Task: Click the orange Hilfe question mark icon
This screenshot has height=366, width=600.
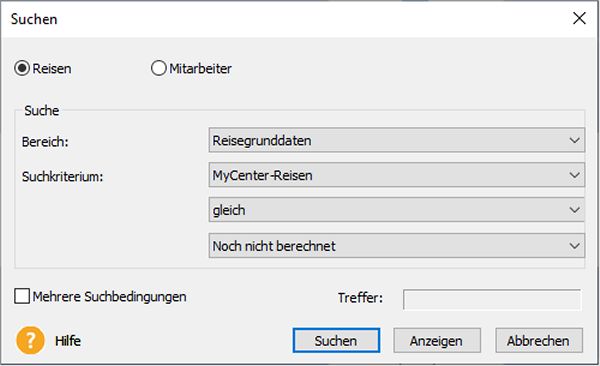Action: click(30, 340)
